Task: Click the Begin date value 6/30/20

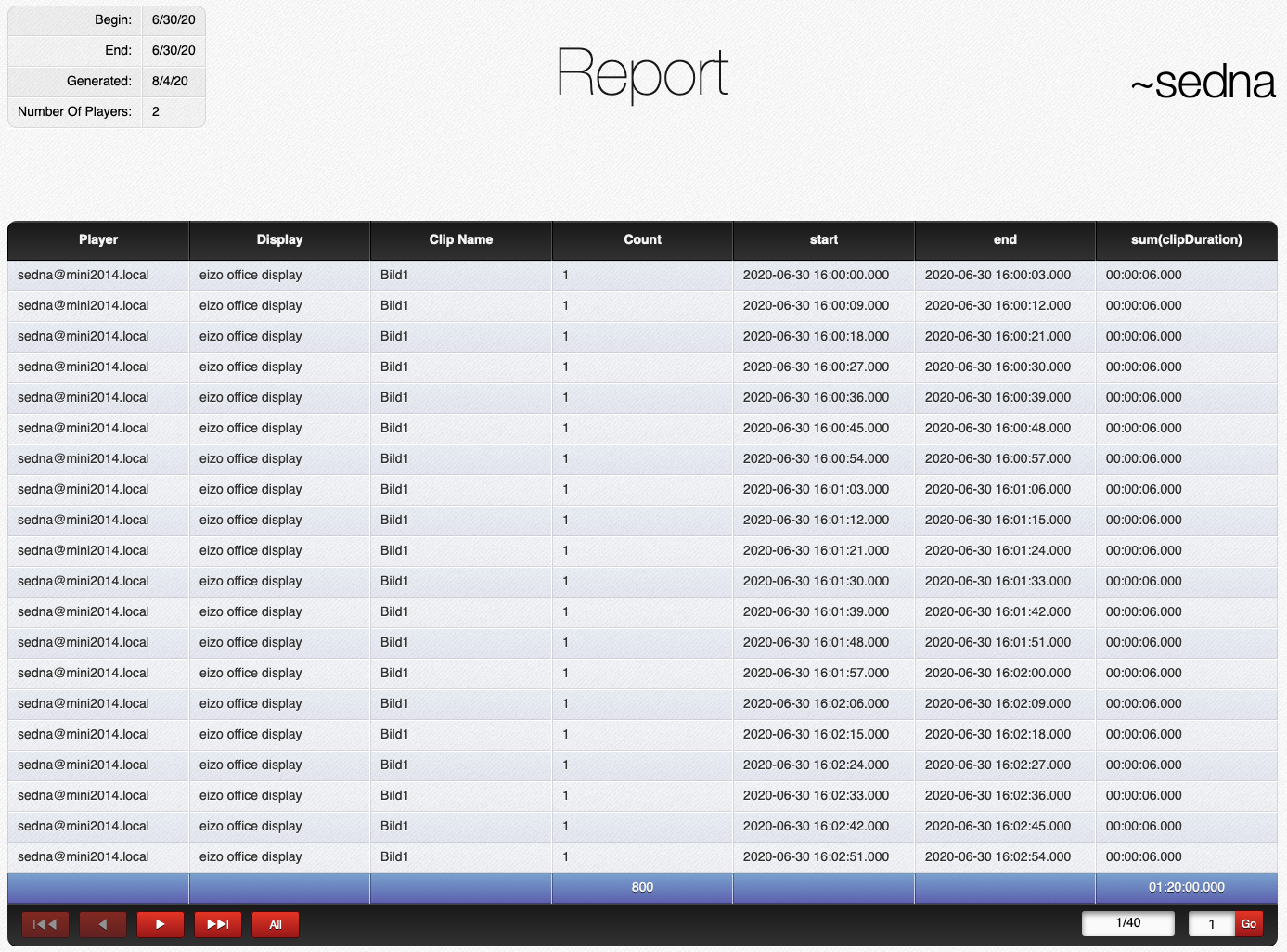Action: [x=174, y=19]
